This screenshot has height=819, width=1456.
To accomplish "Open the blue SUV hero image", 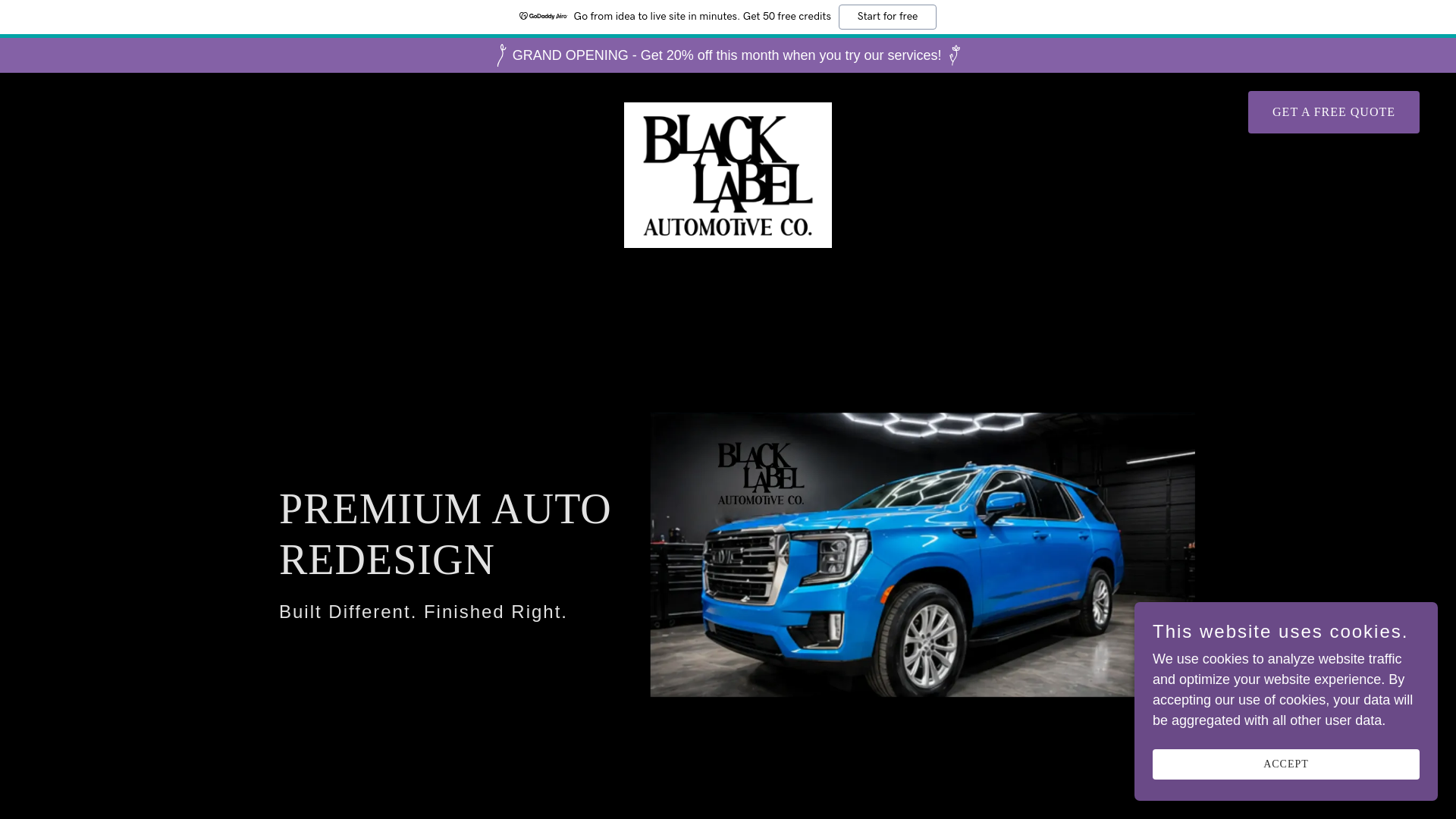I will [x=922, y=555].
